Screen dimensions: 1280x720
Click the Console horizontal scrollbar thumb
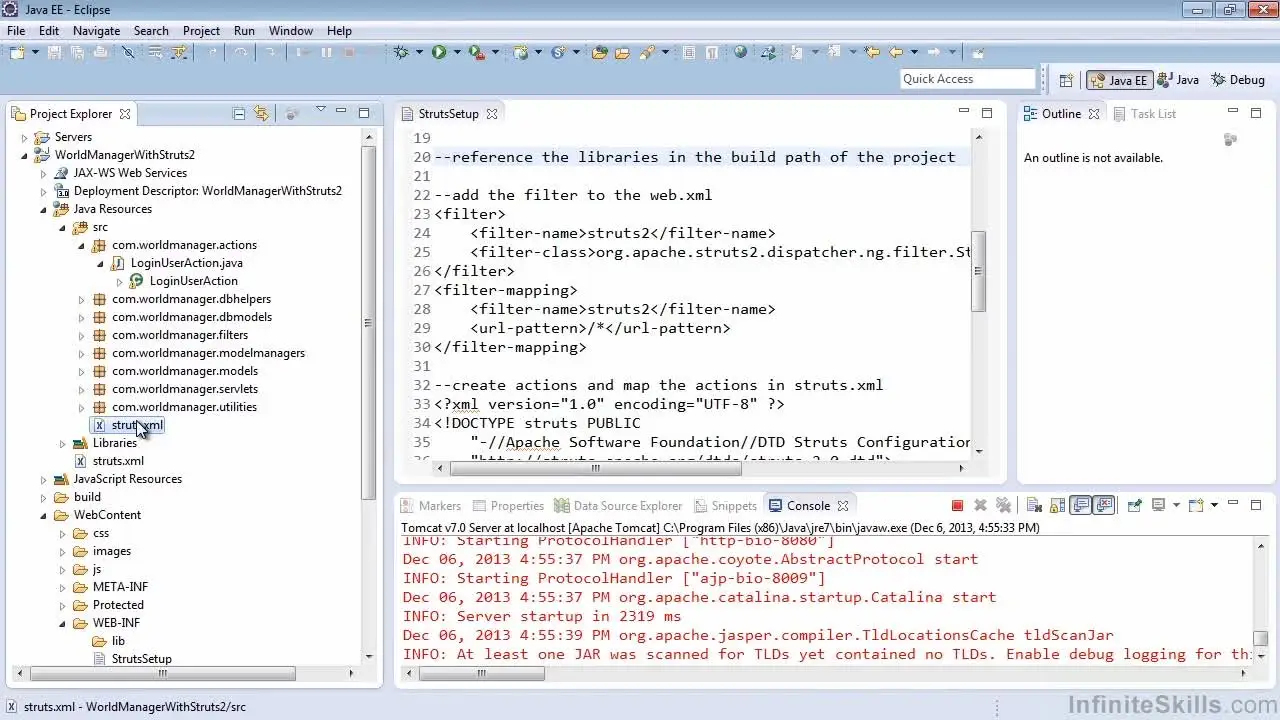coord(481,673)
